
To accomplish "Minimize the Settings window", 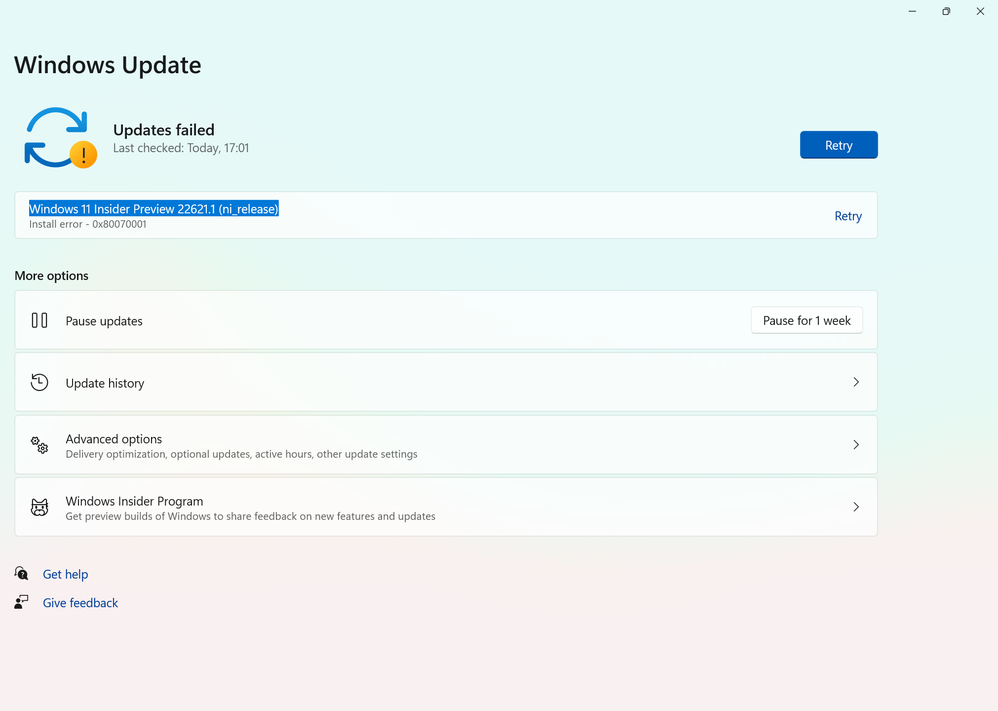I will 912,11.
